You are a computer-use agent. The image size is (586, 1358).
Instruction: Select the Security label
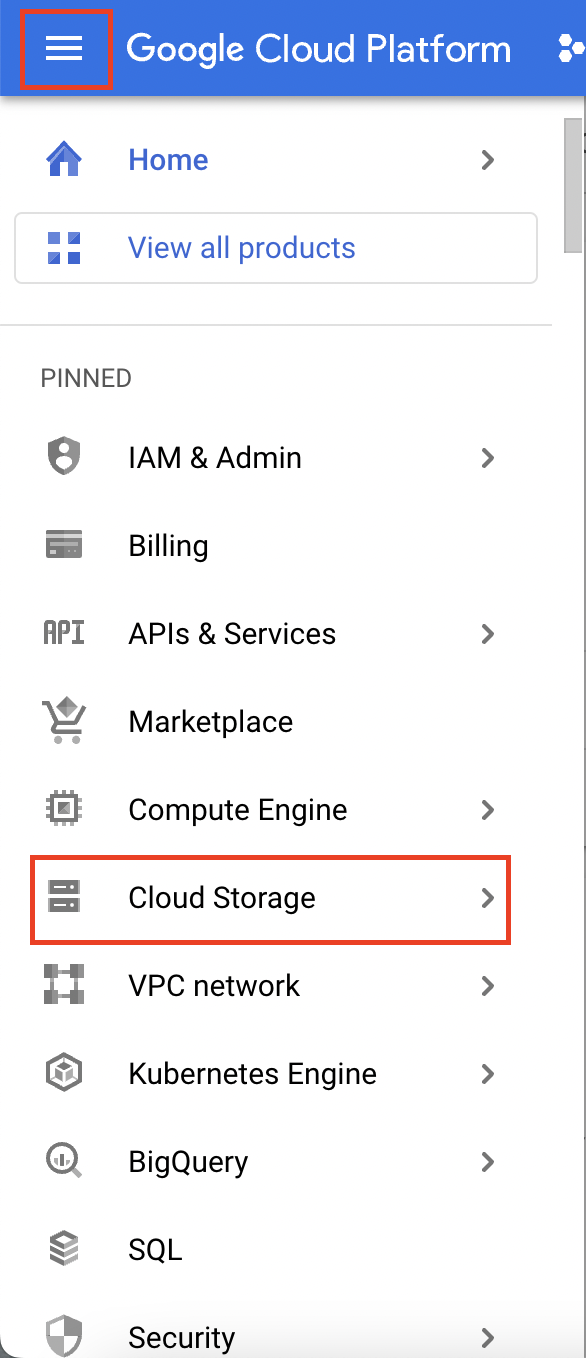tap(182, 1338)
